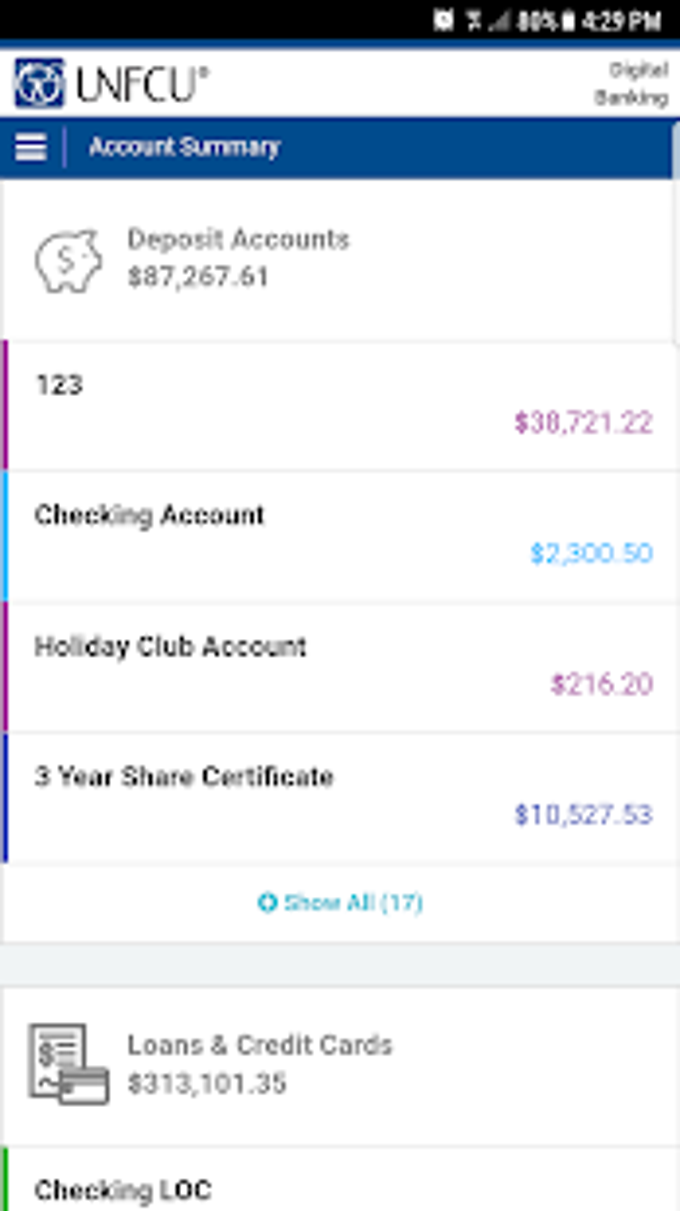Image resolution: width=680 pixels, height=1211 pixels.
Task: Tap the signal strength status icon
Action: pos(499,21)
